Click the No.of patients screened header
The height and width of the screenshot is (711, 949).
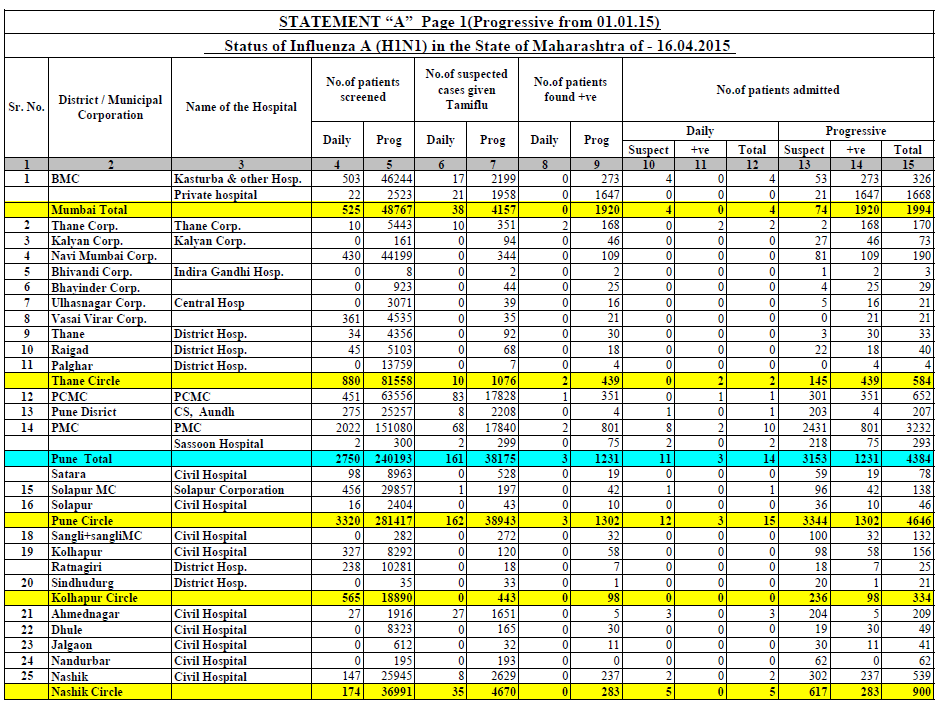(362, 89)
